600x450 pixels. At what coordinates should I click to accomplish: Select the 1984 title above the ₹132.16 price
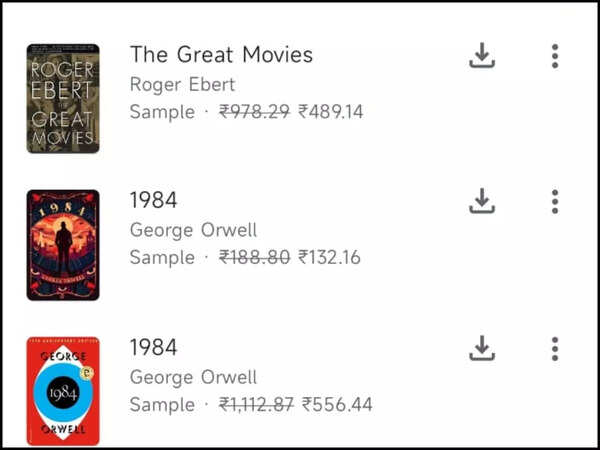click(x=153, y=201)
